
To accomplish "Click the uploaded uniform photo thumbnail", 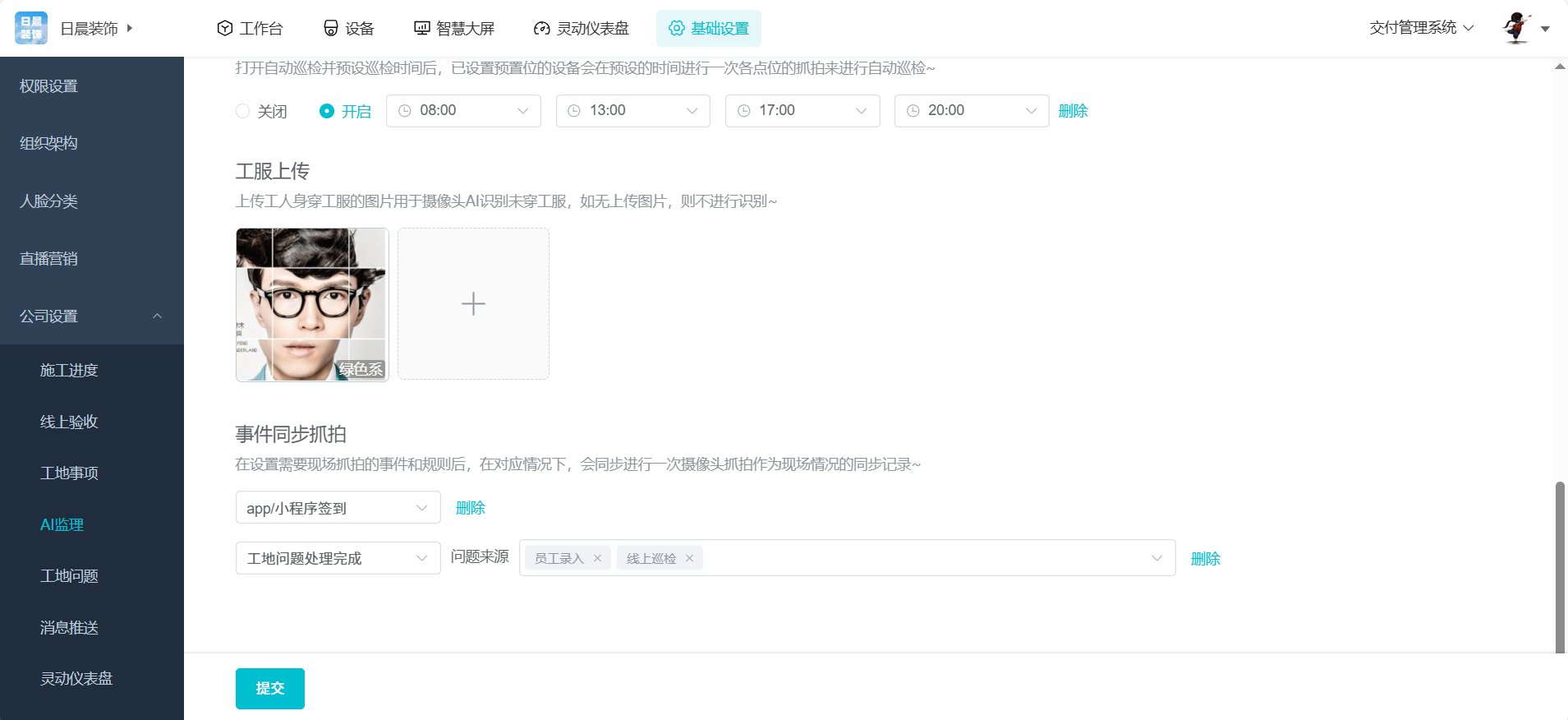I will pyautogui.click(x=312, y=304).
